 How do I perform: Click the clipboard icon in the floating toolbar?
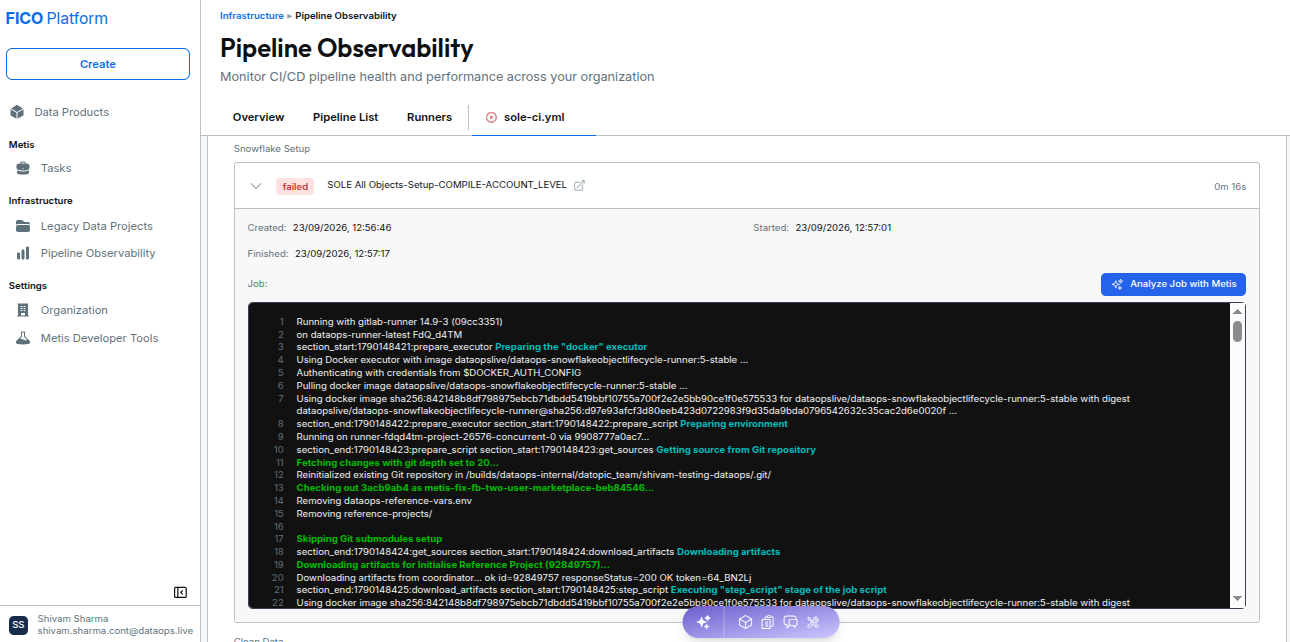[x=767, y=622]
